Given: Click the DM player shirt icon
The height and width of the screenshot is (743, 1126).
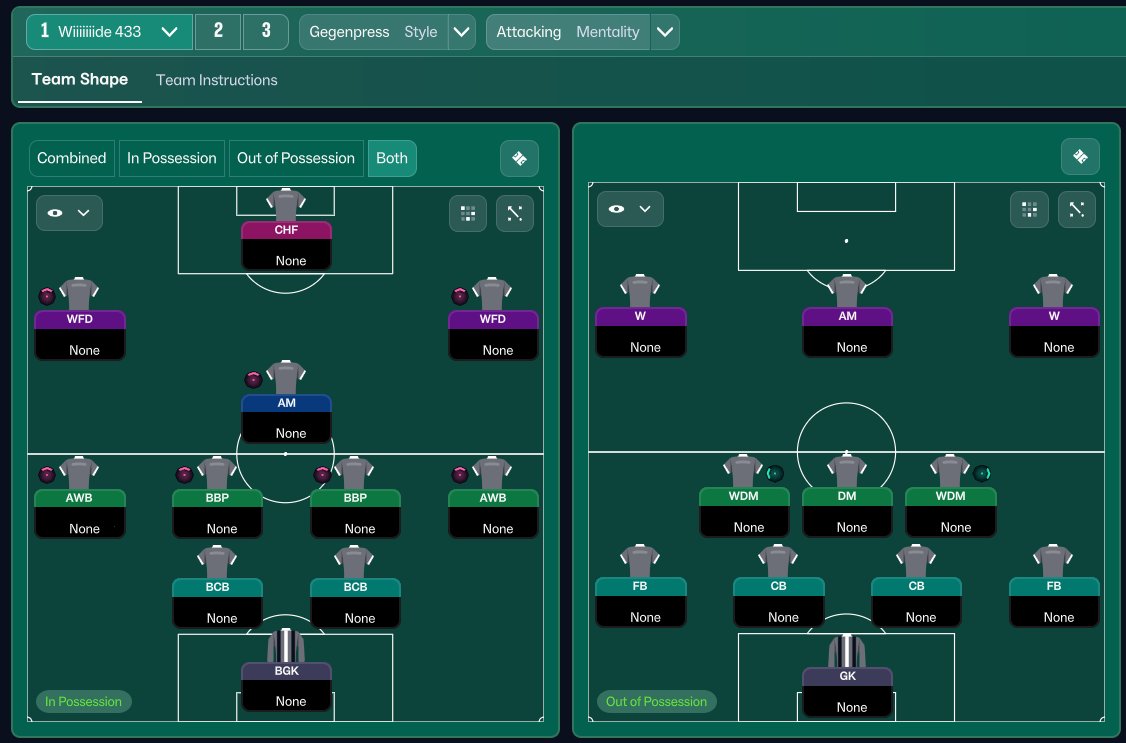Looking at the screenshot, I should tap(847, 471).
